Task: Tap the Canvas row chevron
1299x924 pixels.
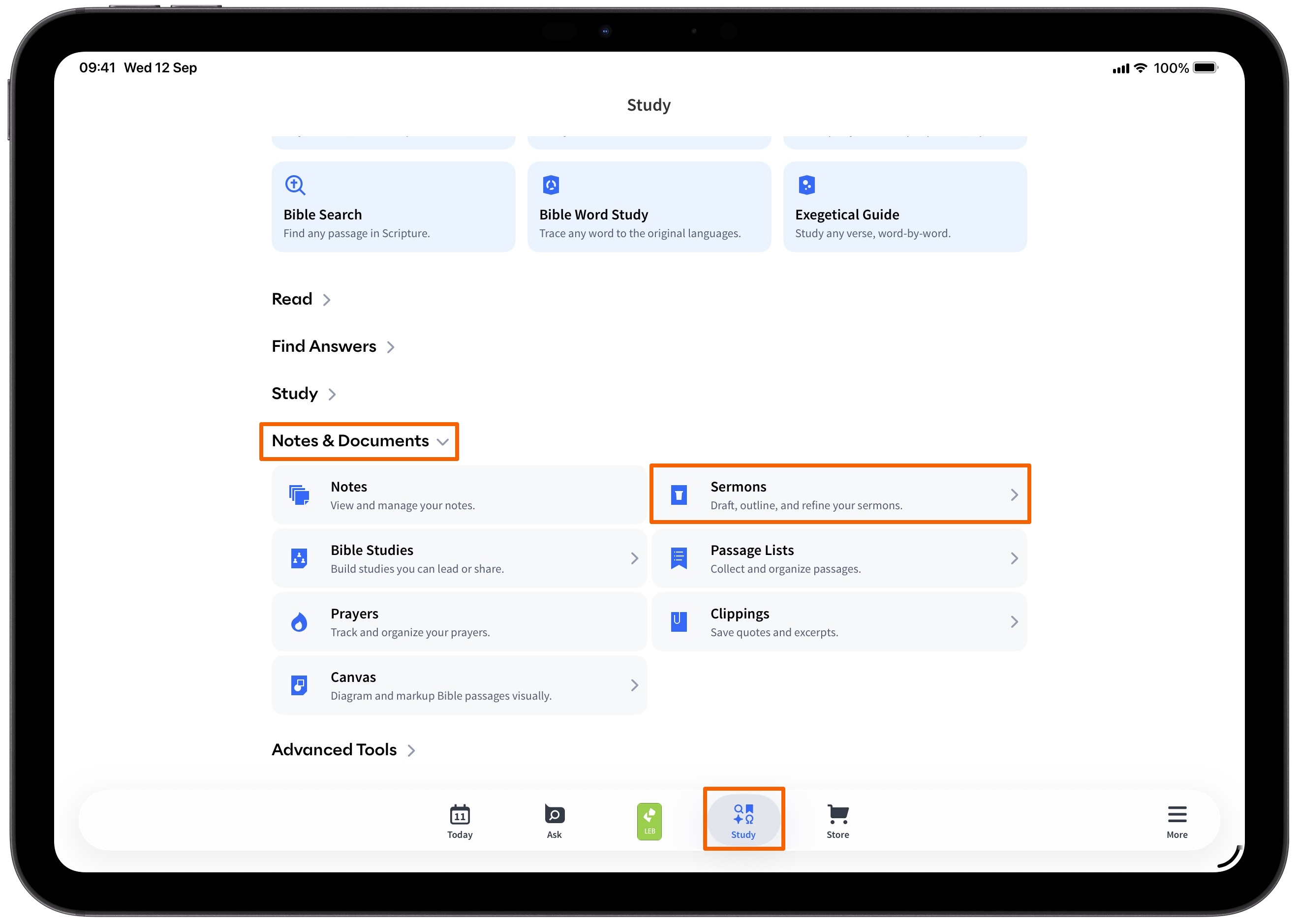Action: [x=634, y=685]
